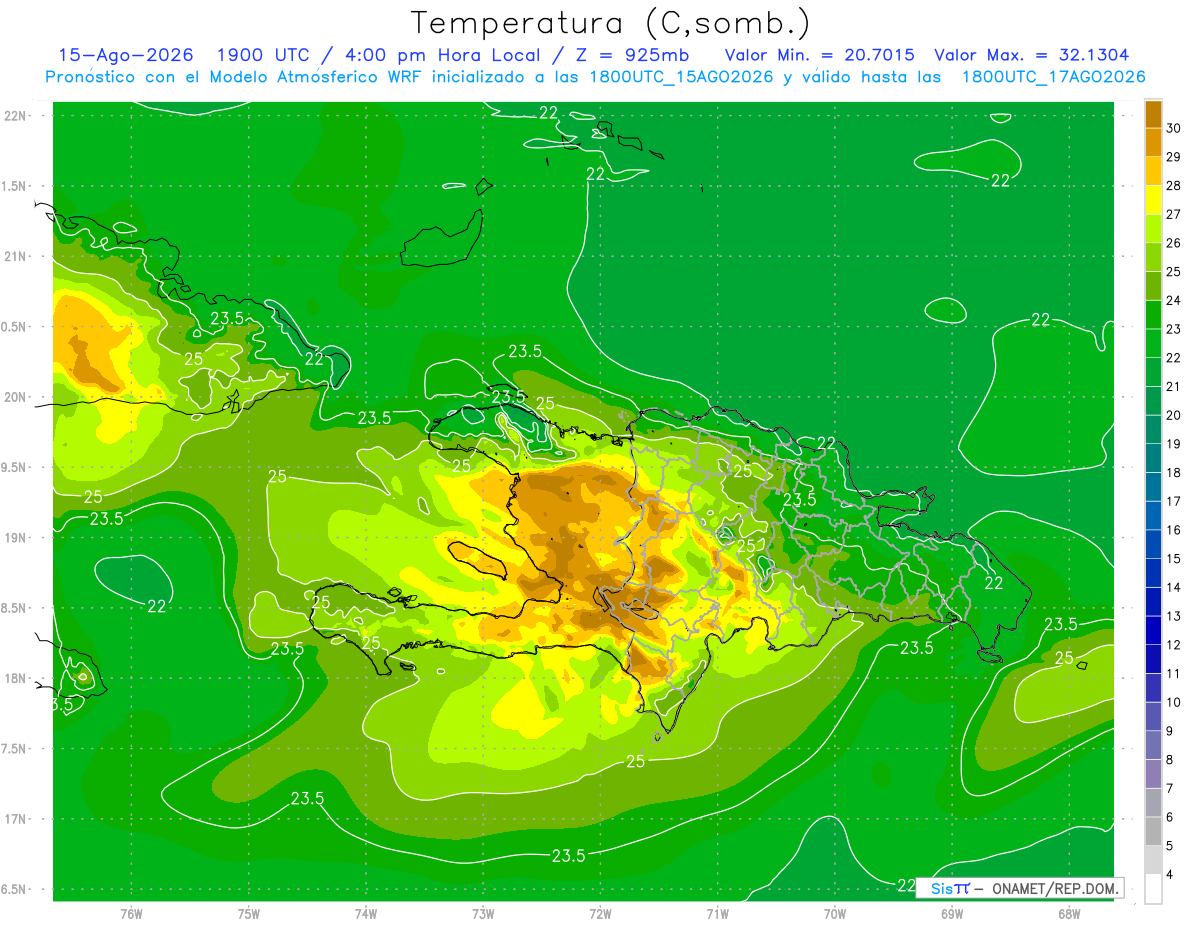Click the '7' label on color scale
This screenshot has width=1200, height=927.
click(1170, 788)
